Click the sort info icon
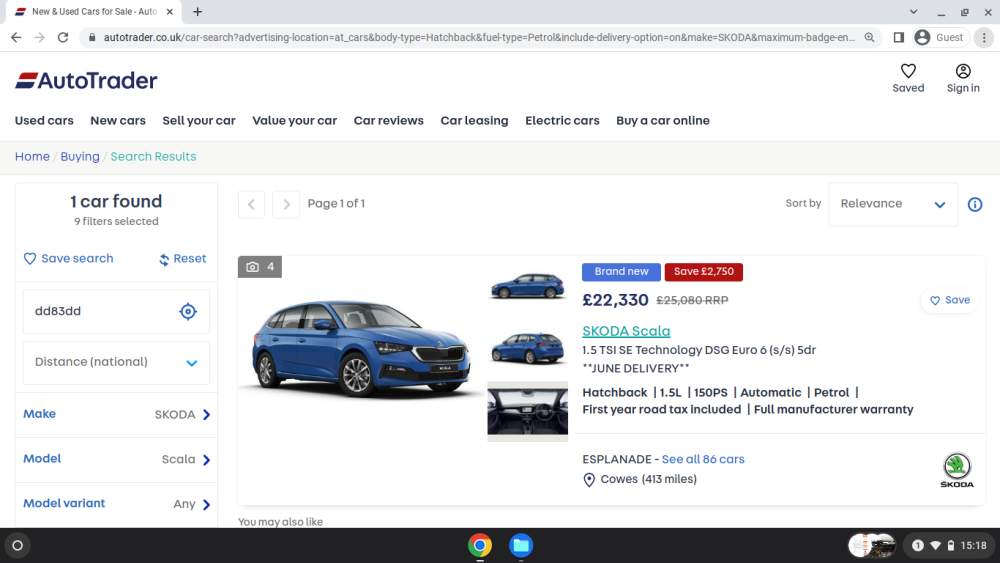Screen dimensions: 1000x563 tap(974, 204)
